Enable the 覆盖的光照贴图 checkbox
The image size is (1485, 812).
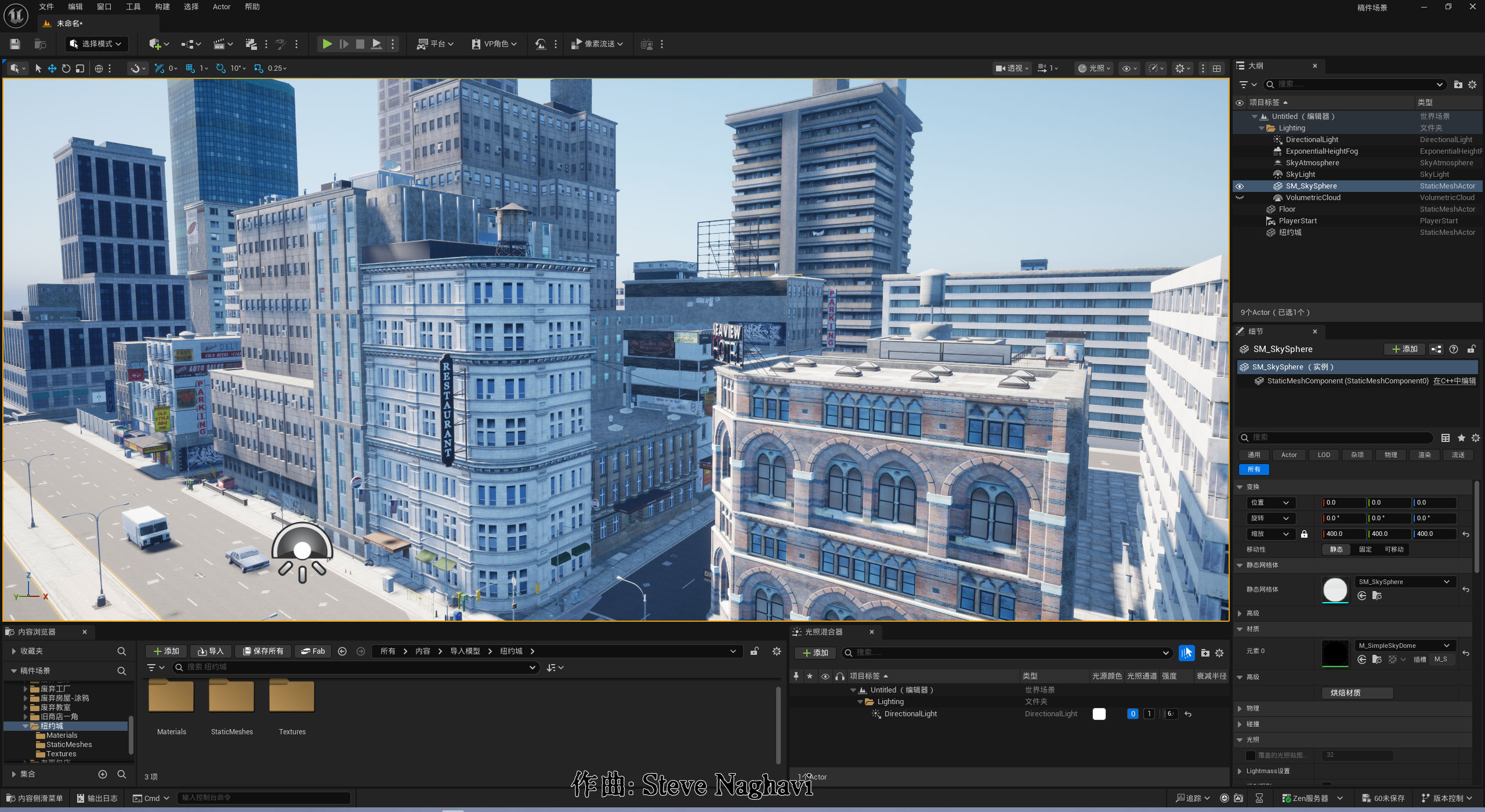(1251, 755)
